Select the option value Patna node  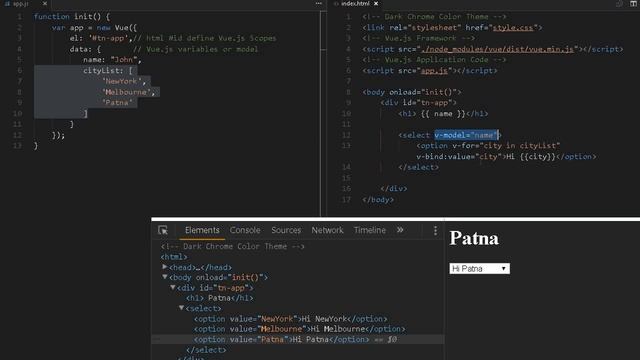pos(282,339)
